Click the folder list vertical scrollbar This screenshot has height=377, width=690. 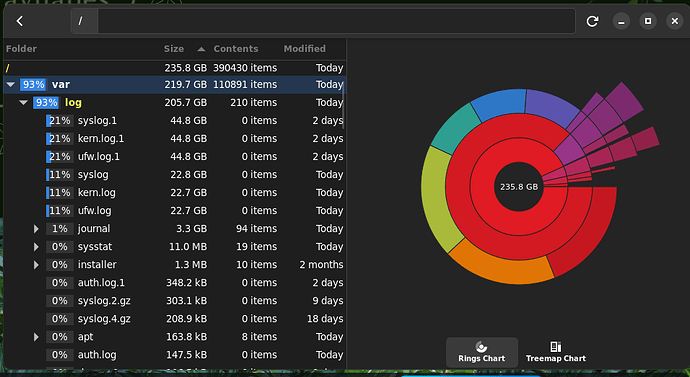point(343,105)
